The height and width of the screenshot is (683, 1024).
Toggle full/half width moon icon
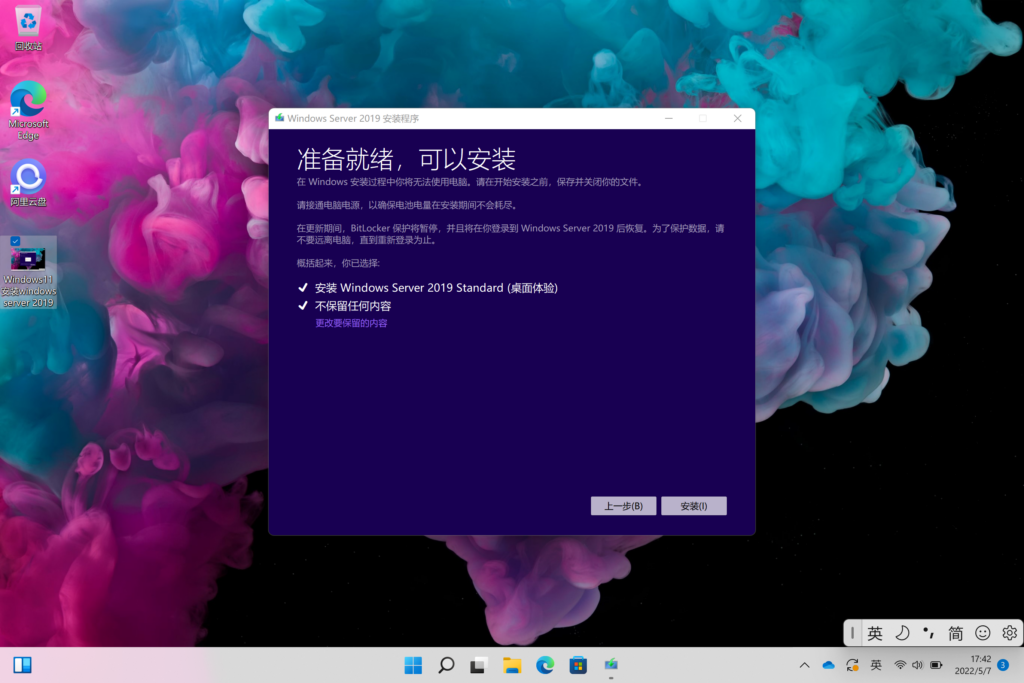tap(902, 633)
